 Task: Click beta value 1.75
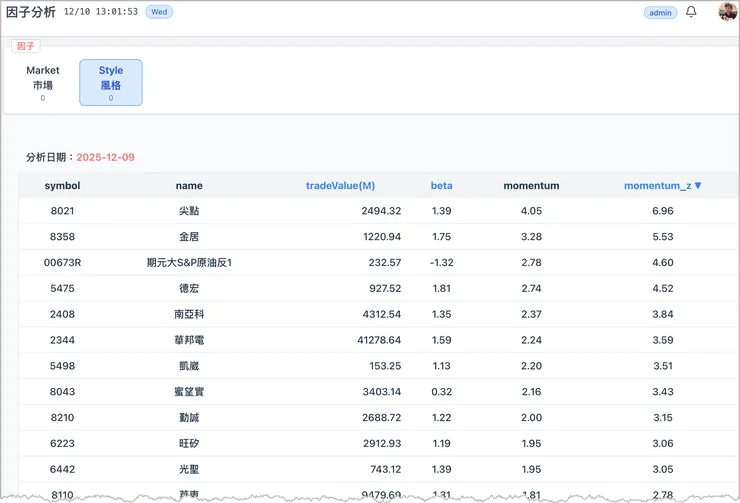coord(441,237)
